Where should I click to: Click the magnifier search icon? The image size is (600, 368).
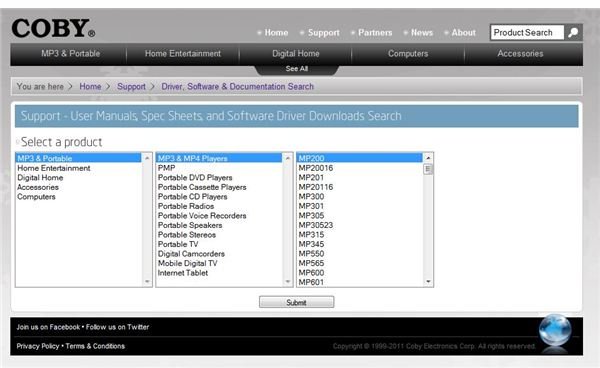point(573,33)
